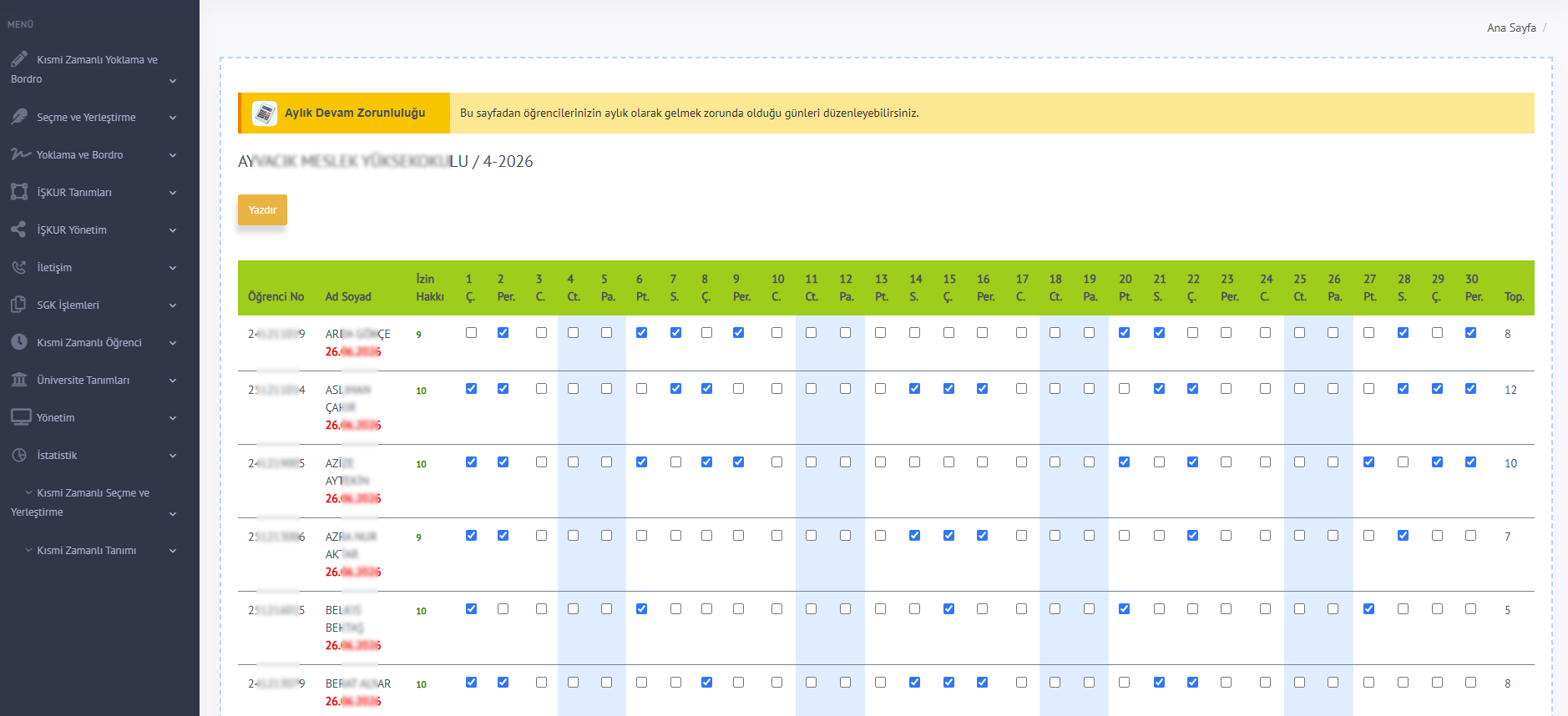
Task: Click the pencil icon beside Kısmi Zamanlı Yoklama
Action: coord(19,59)
